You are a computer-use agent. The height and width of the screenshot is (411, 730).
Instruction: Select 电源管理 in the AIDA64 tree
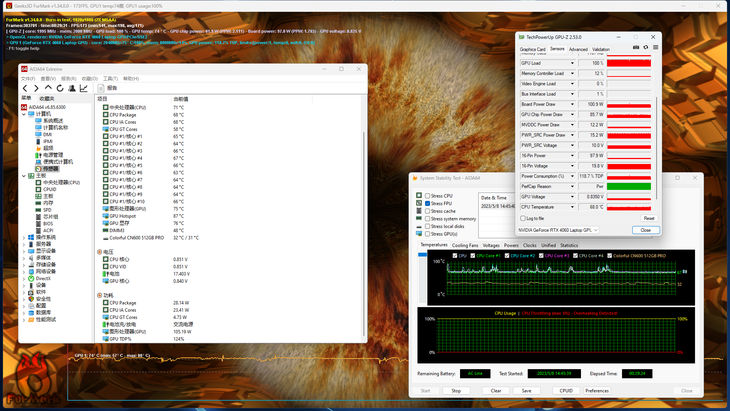(49, 155)
